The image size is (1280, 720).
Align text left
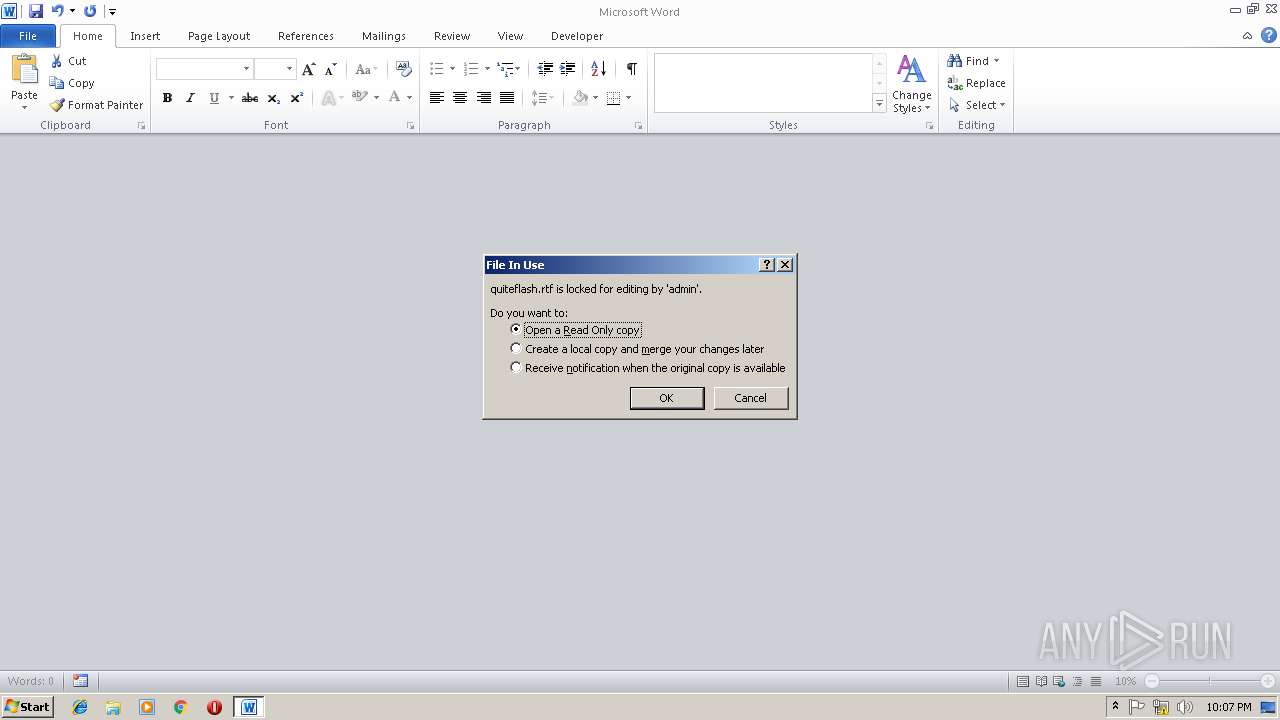pyautogui.click(x=437, y=98)
